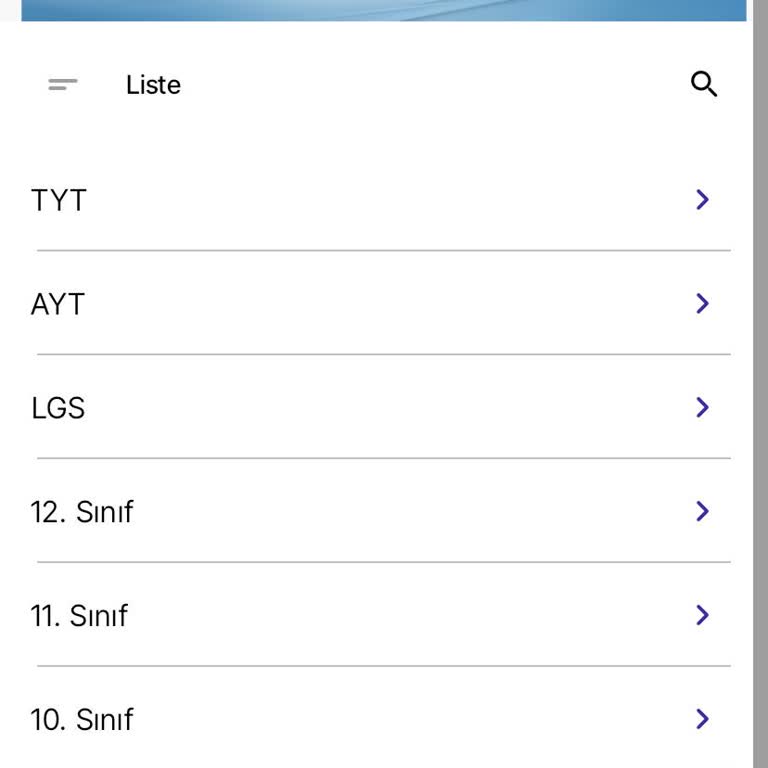
Task: Click the Liste header title
Action: coord(153,85)
